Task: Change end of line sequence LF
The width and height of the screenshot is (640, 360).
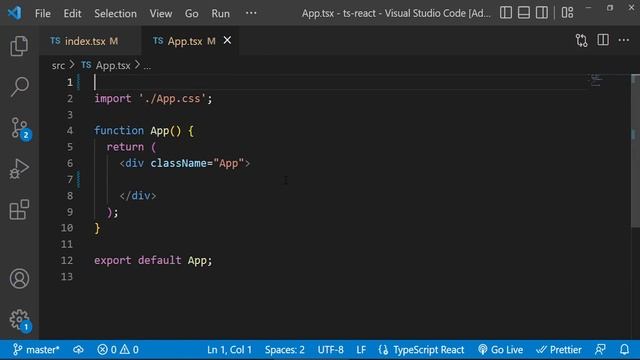Action: click(x=361, y=350)
